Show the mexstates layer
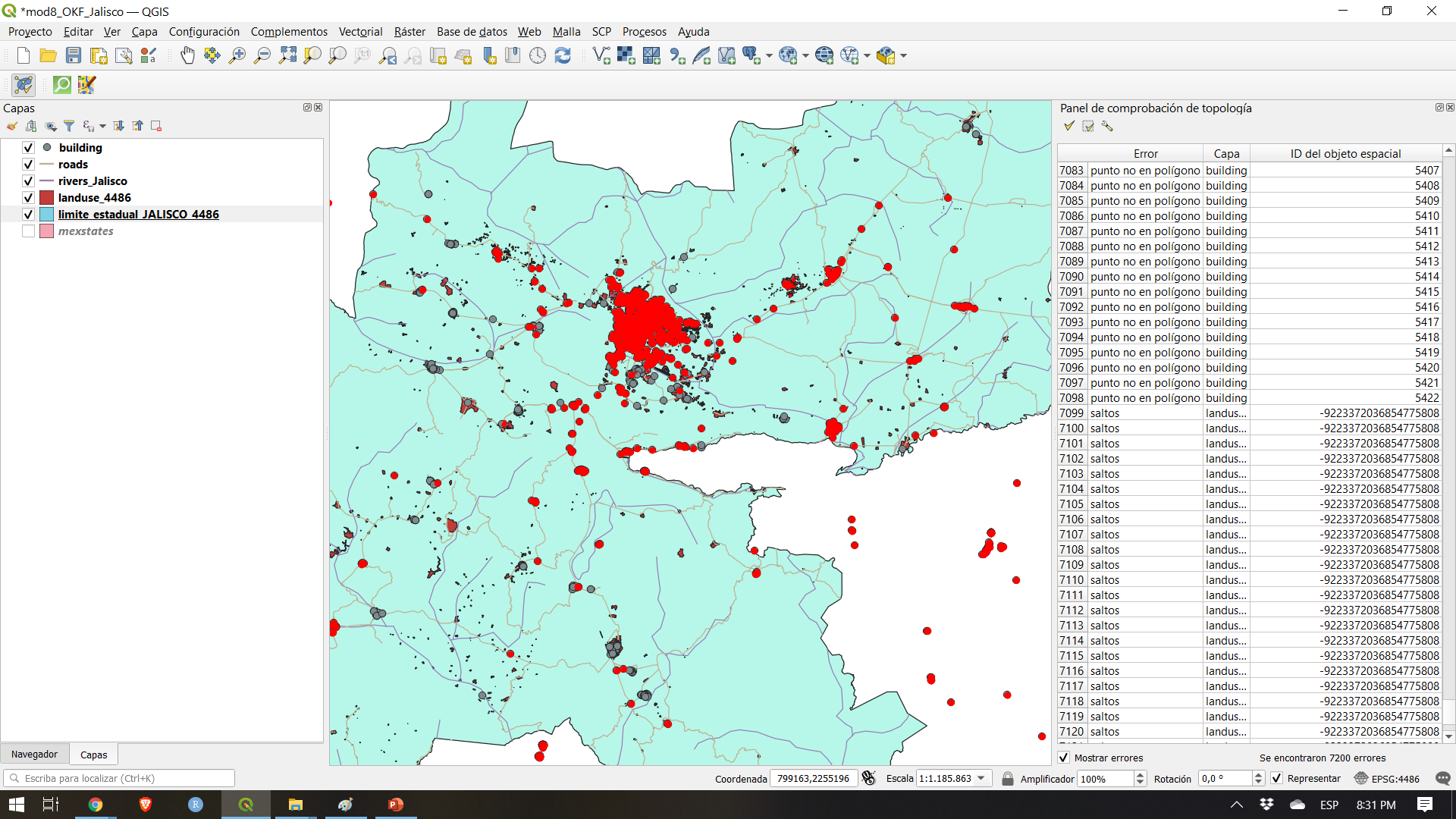 28,231
